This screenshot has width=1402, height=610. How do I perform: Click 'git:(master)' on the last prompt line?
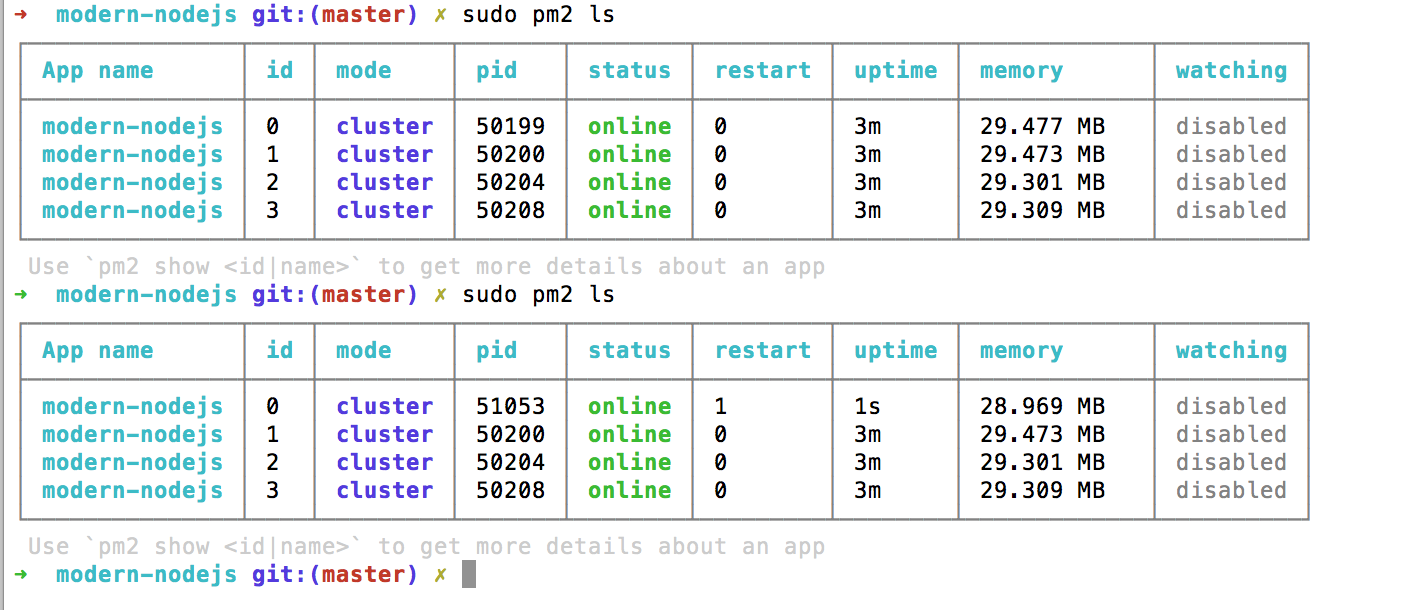point(334,575)
